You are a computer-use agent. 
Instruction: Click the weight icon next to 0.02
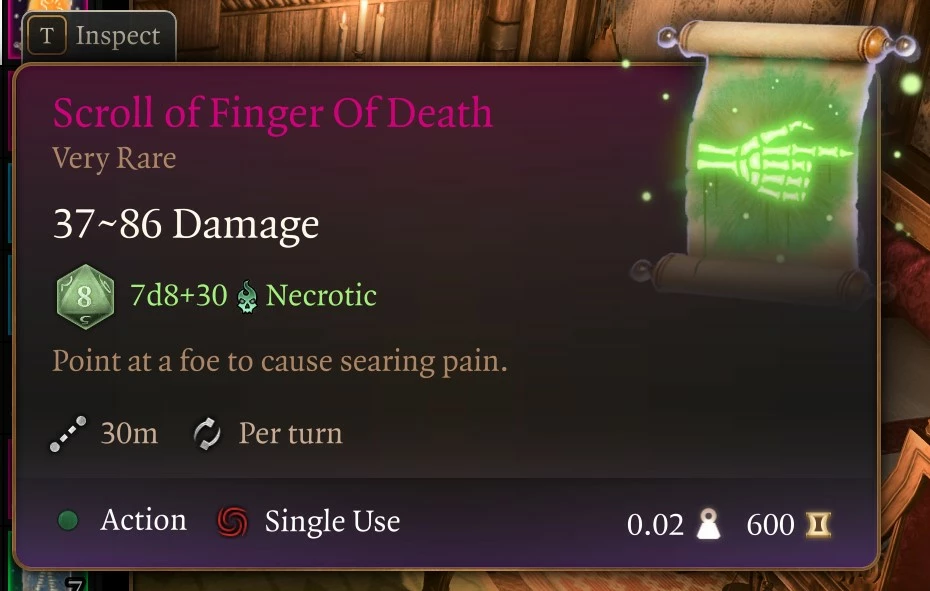[708, 524]
